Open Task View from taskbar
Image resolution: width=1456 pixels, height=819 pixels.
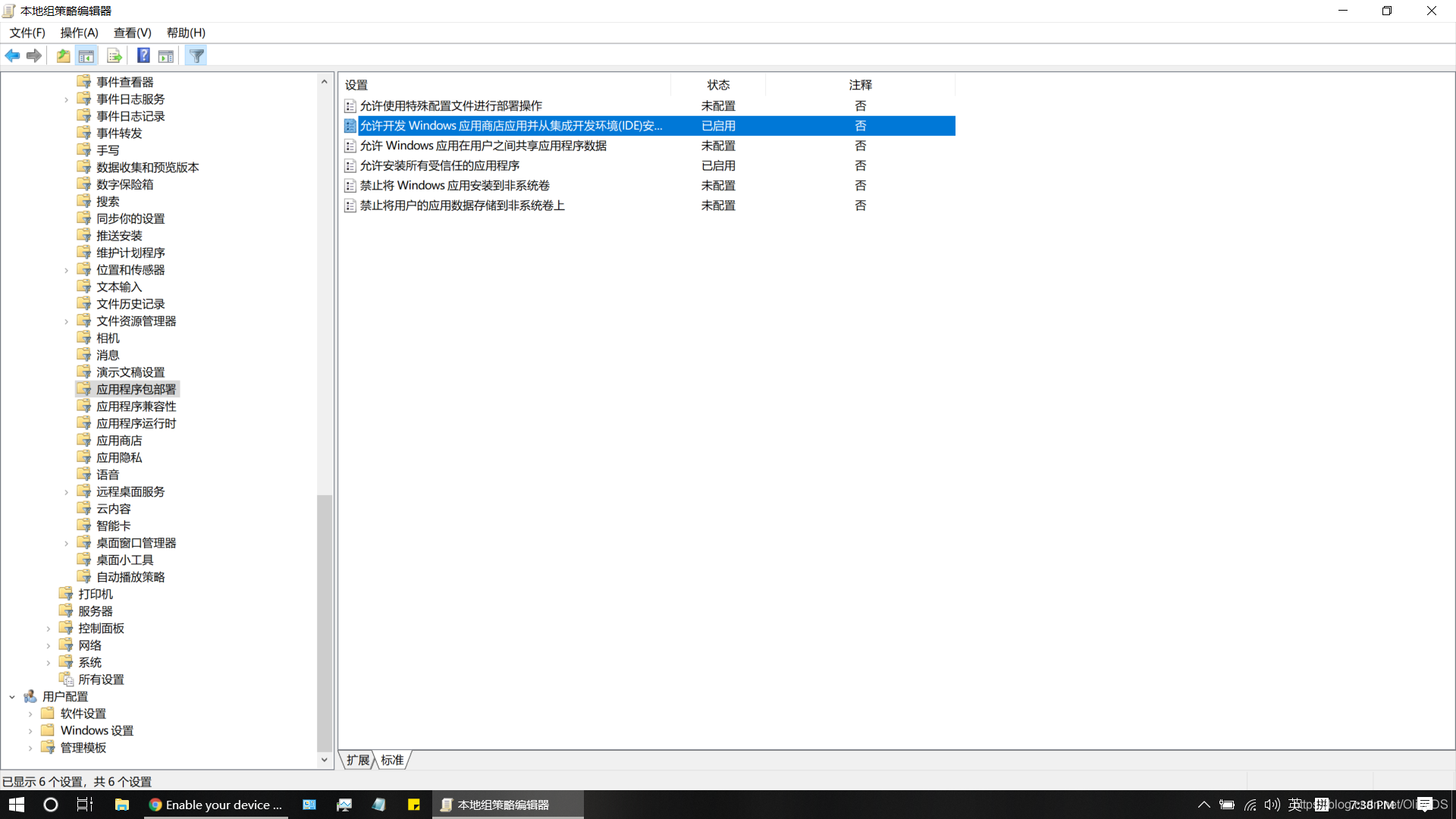click(85, 805)
